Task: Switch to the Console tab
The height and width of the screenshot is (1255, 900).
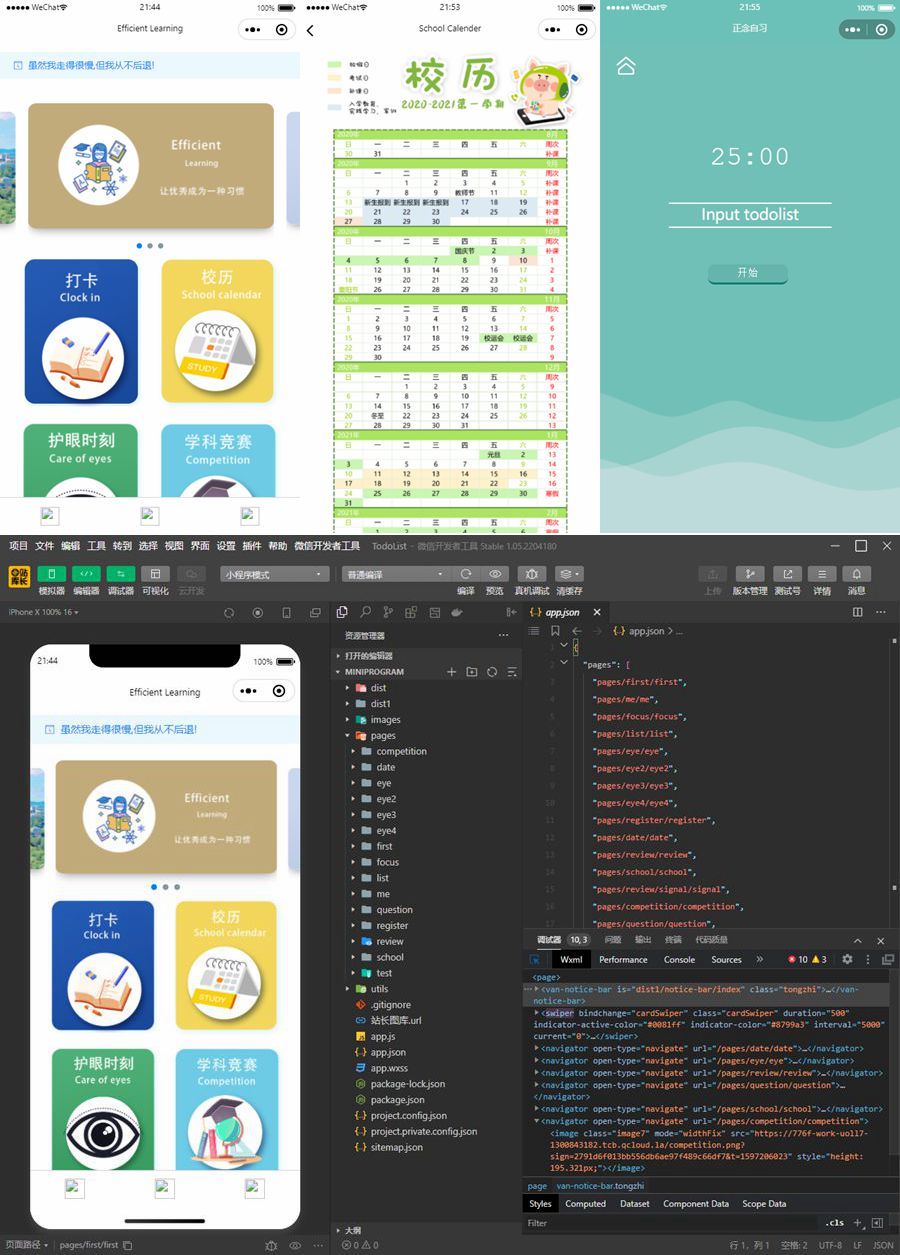Action: point(679,960)
